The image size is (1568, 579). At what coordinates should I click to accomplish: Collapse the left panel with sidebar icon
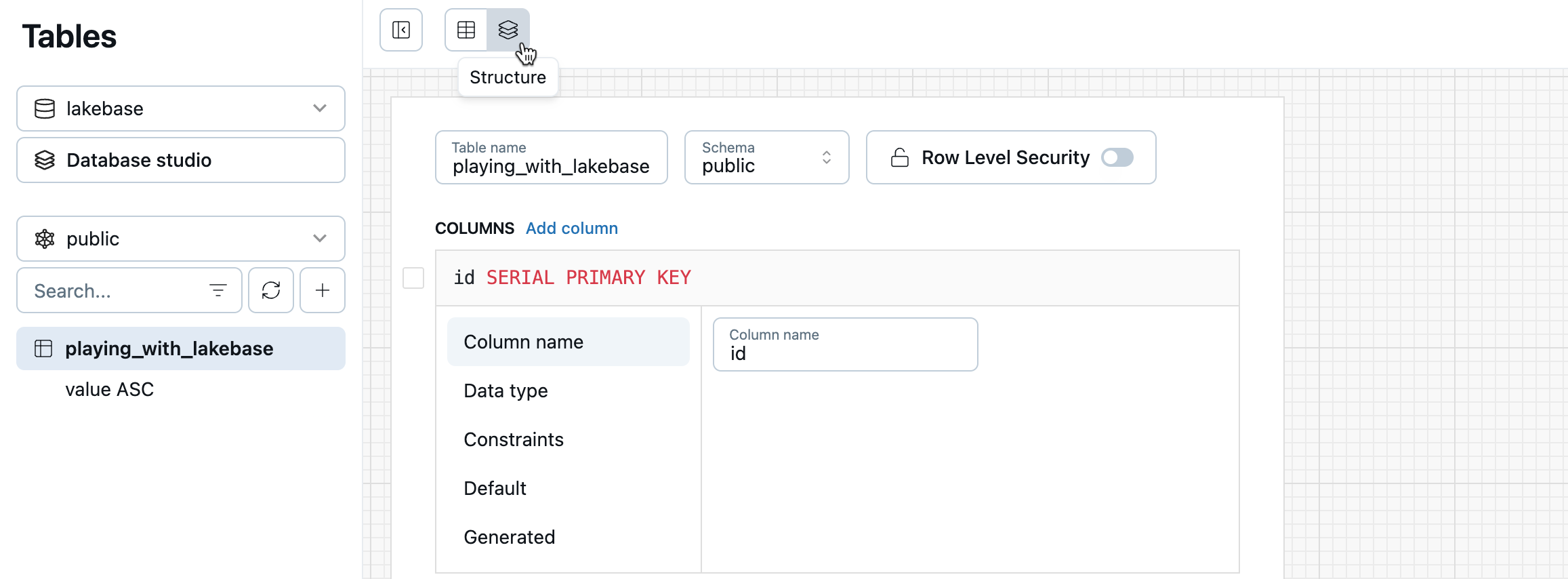tap(400, 30)
